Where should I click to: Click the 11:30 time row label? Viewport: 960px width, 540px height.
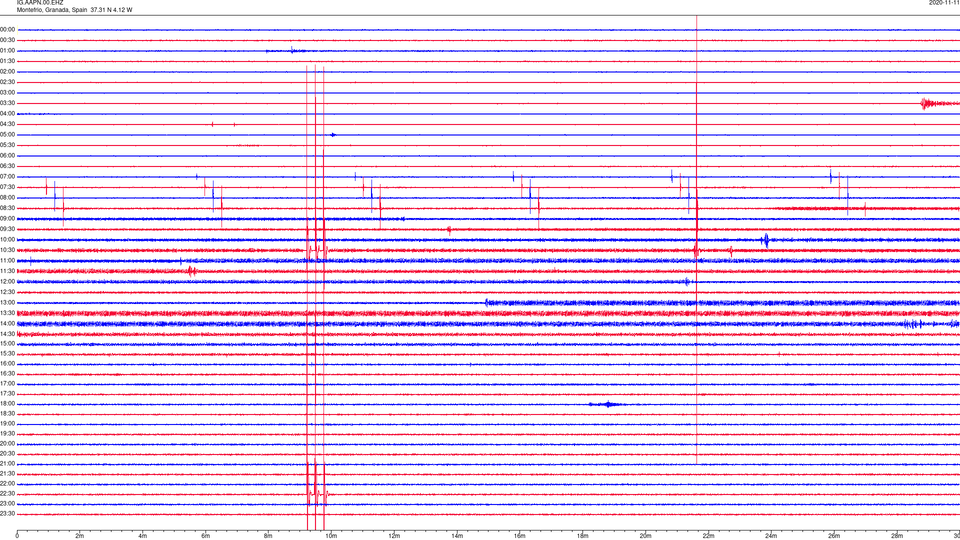(8, 271)
